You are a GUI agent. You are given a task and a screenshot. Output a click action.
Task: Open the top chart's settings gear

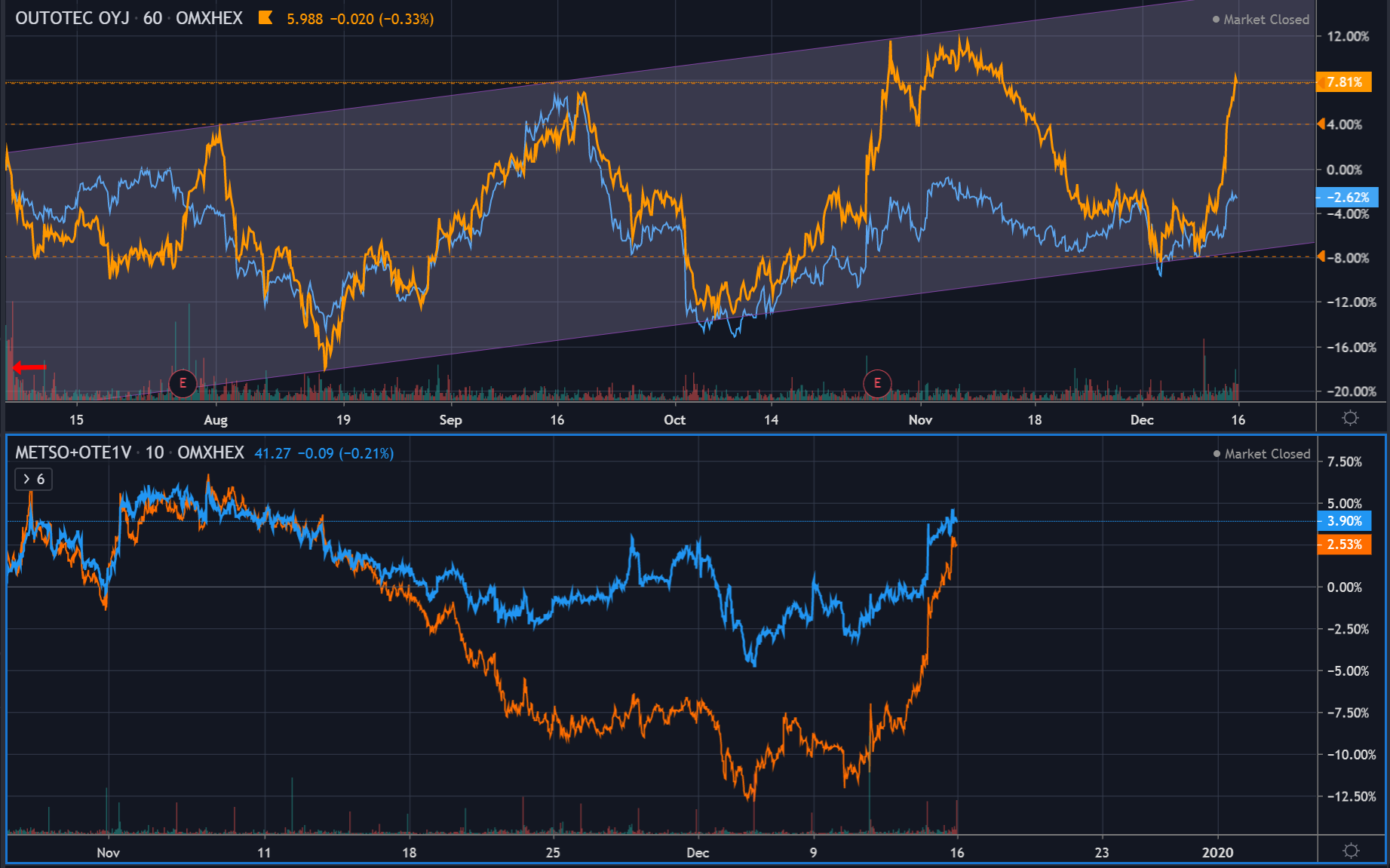click(1350, 418)
